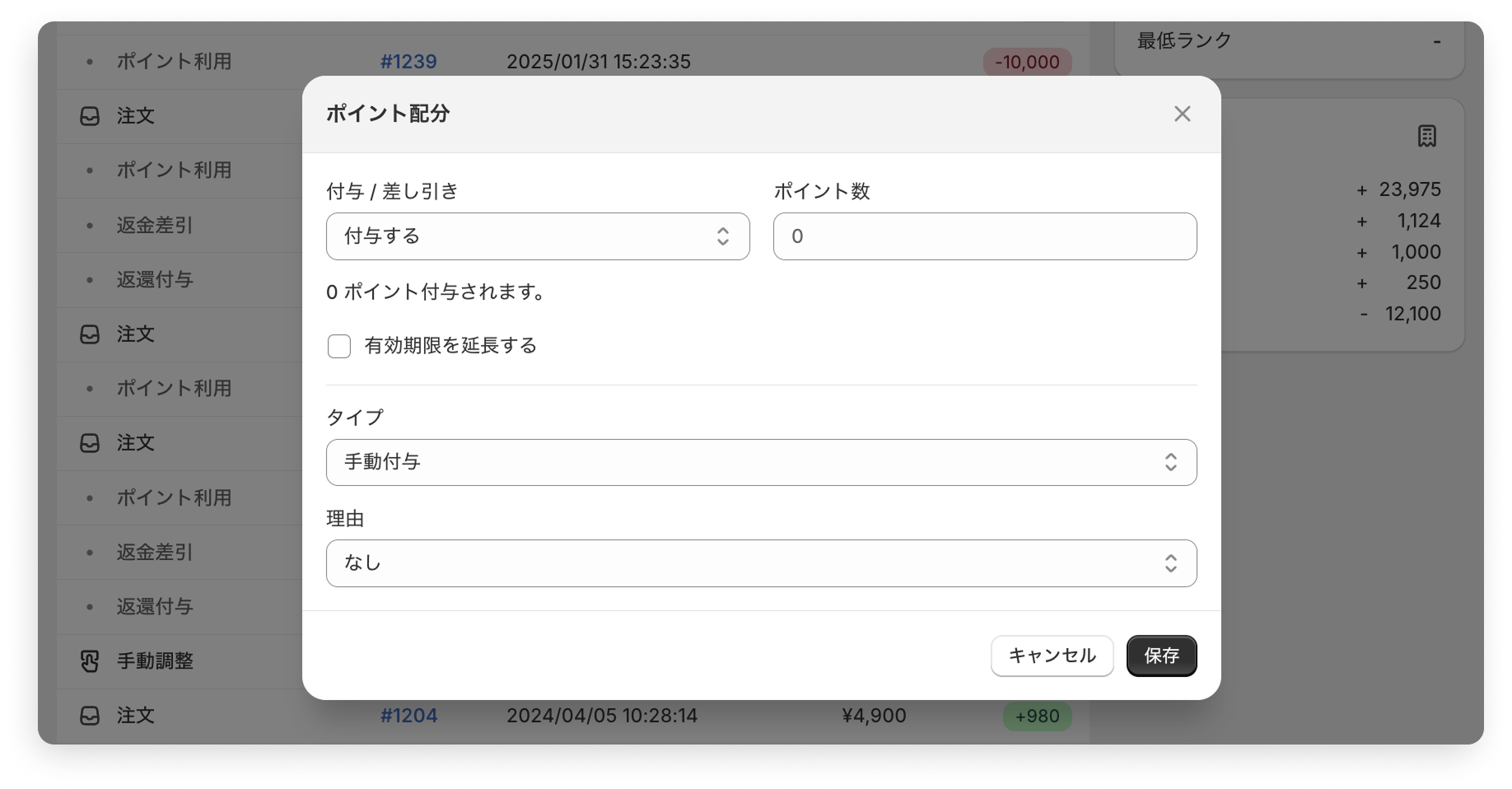Click the inbox icon beside the topmost 注文 row
Image resolution: width=1512 pixels, height=789 pixels.
[90, 116]
